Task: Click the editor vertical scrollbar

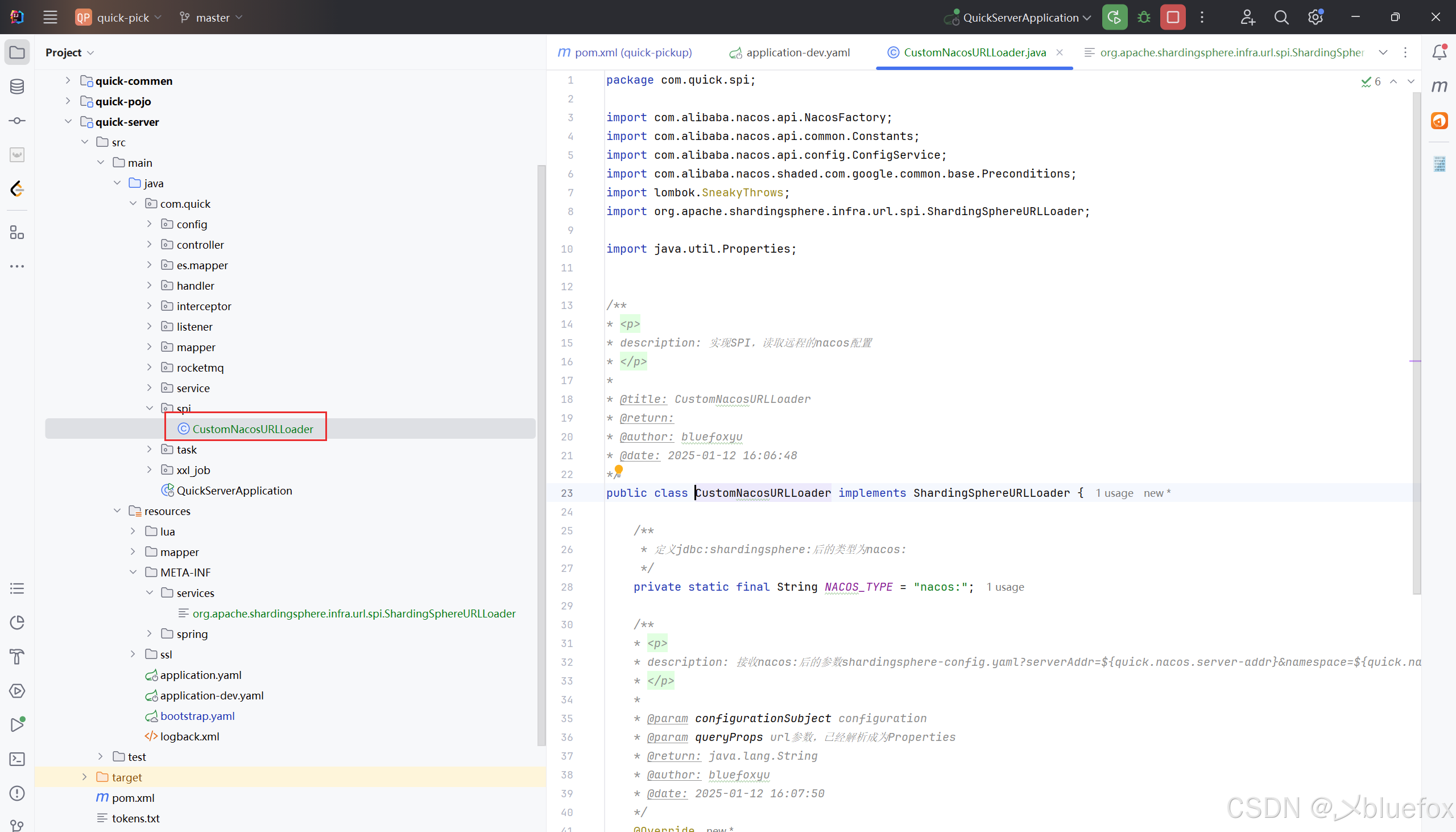Action: pos(1417,343)
